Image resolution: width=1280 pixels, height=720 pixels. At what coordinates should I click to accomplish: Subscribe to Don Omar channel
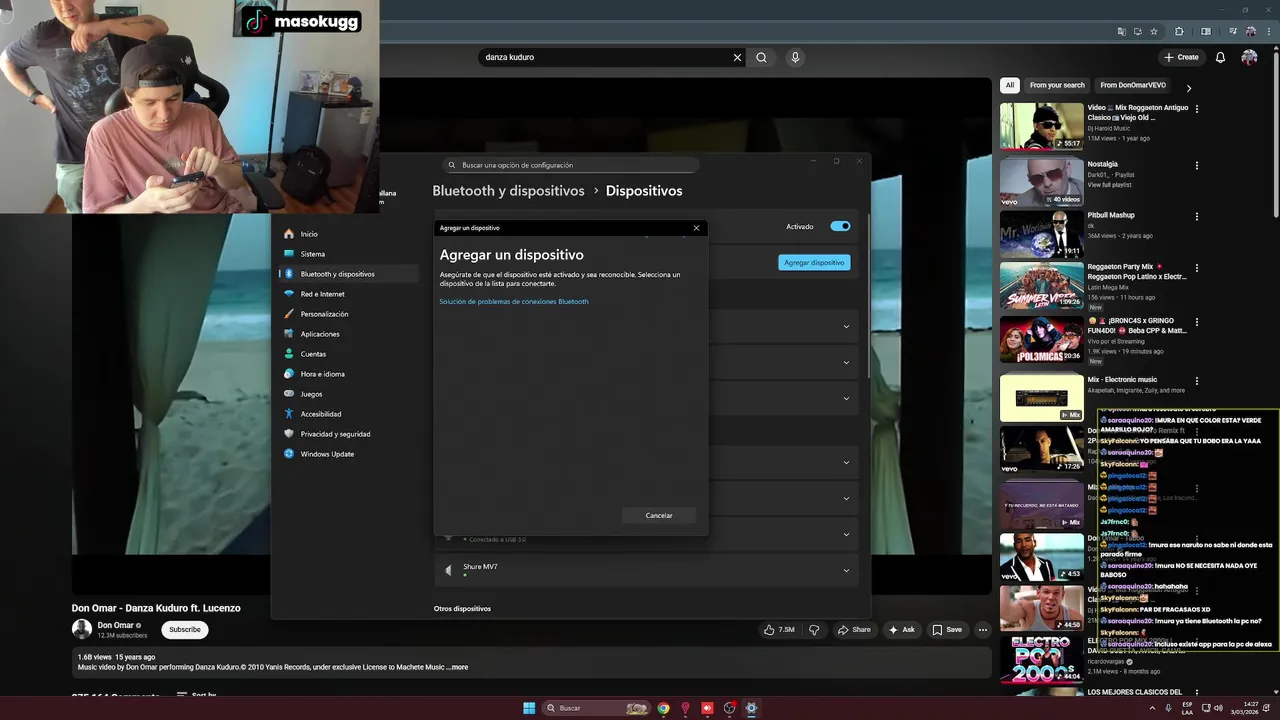tap(185, 630)
